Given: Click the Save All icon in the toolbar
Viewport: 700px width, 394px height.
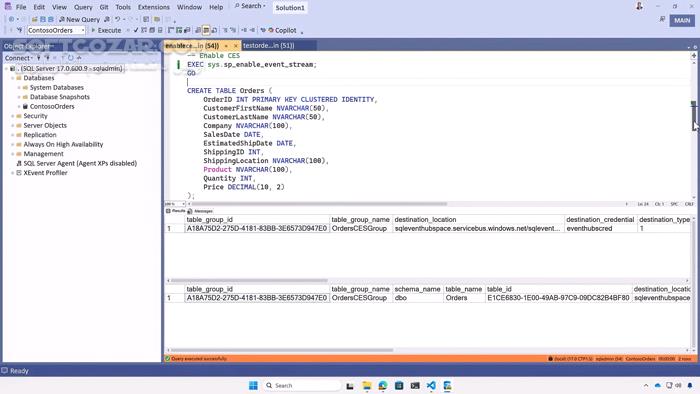Looking at the screenshot, I should pos(50,20).
